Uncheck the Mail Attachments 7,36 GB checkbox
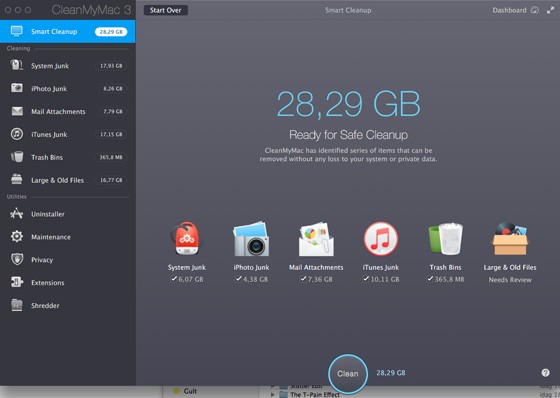The image size is (560, 398). (303, 279)
